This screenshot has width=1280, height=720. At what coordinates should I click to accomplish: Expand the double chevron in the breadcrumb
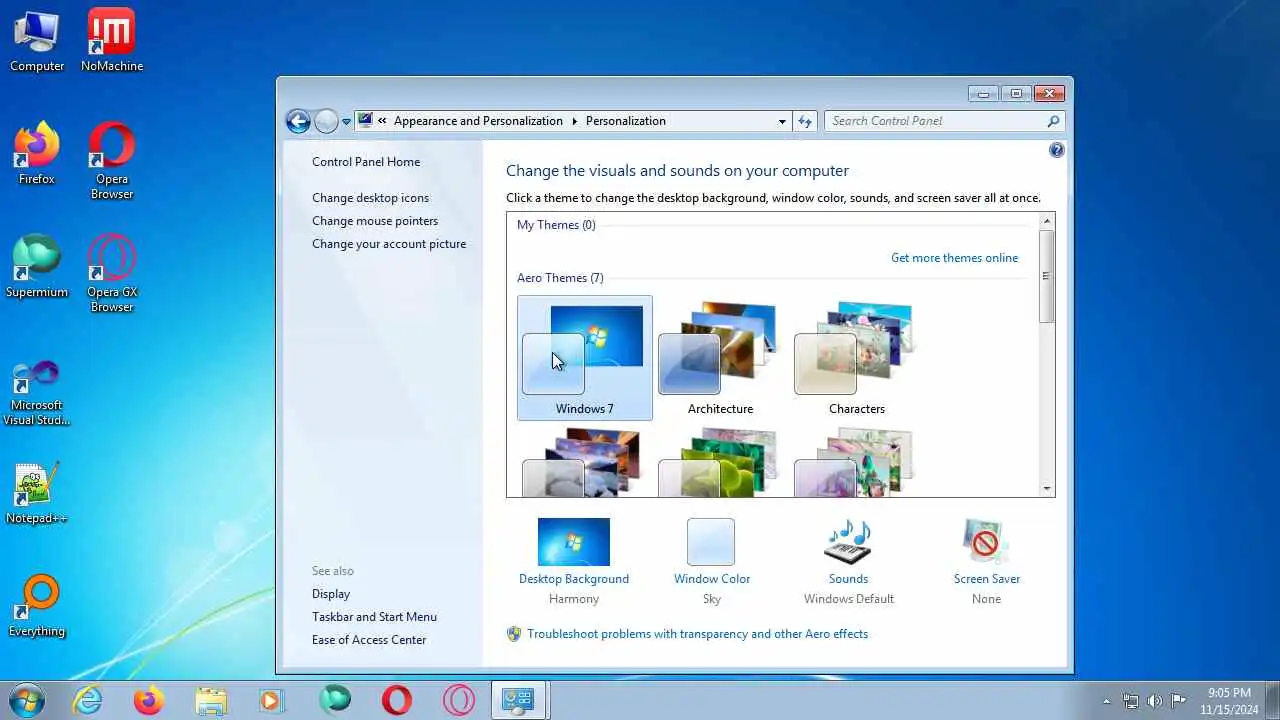coord(382,121)
